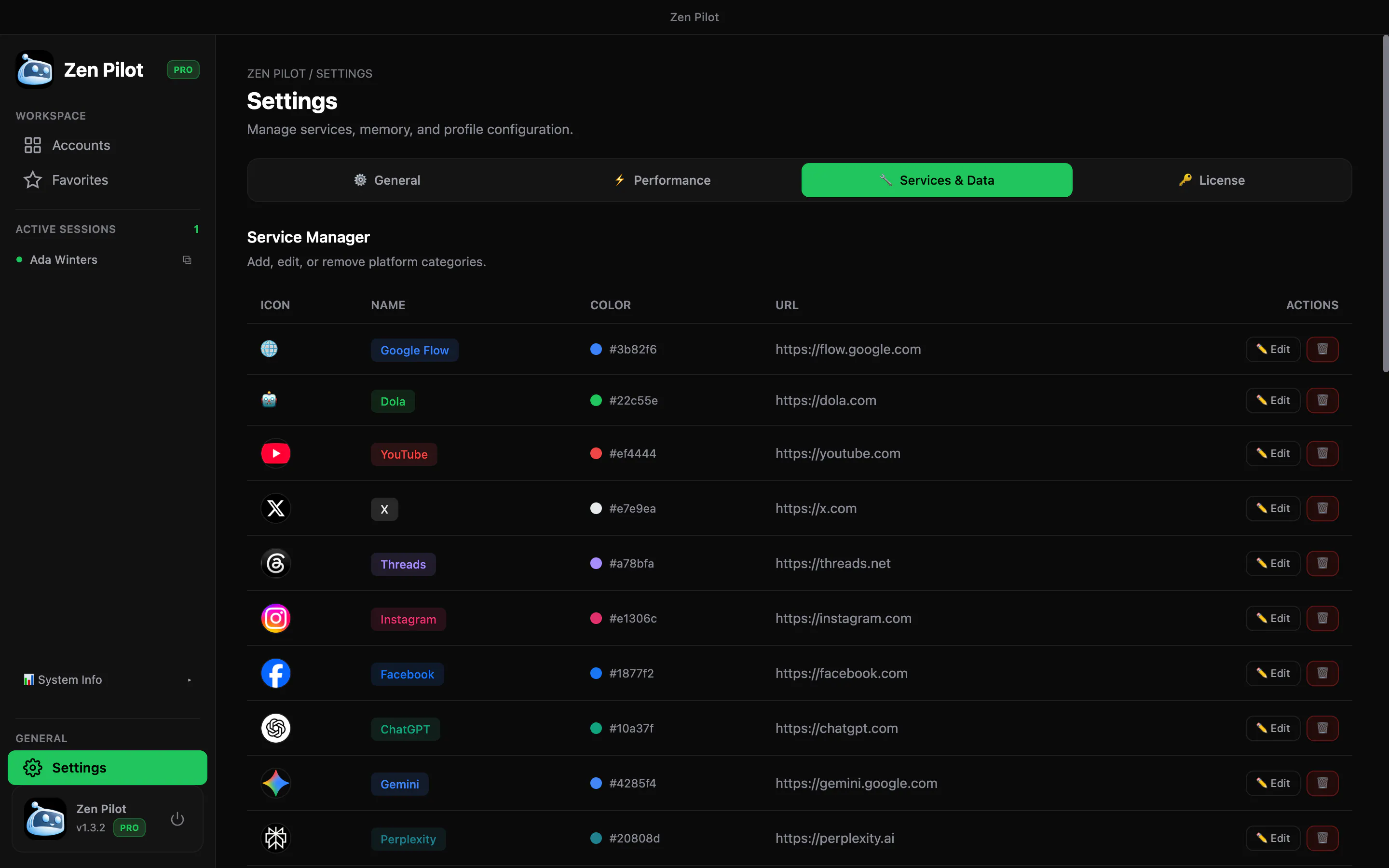Screen dimensions: 1389x868
Task: Click the https://dola.com URL
Action: [x=825, y=400]
